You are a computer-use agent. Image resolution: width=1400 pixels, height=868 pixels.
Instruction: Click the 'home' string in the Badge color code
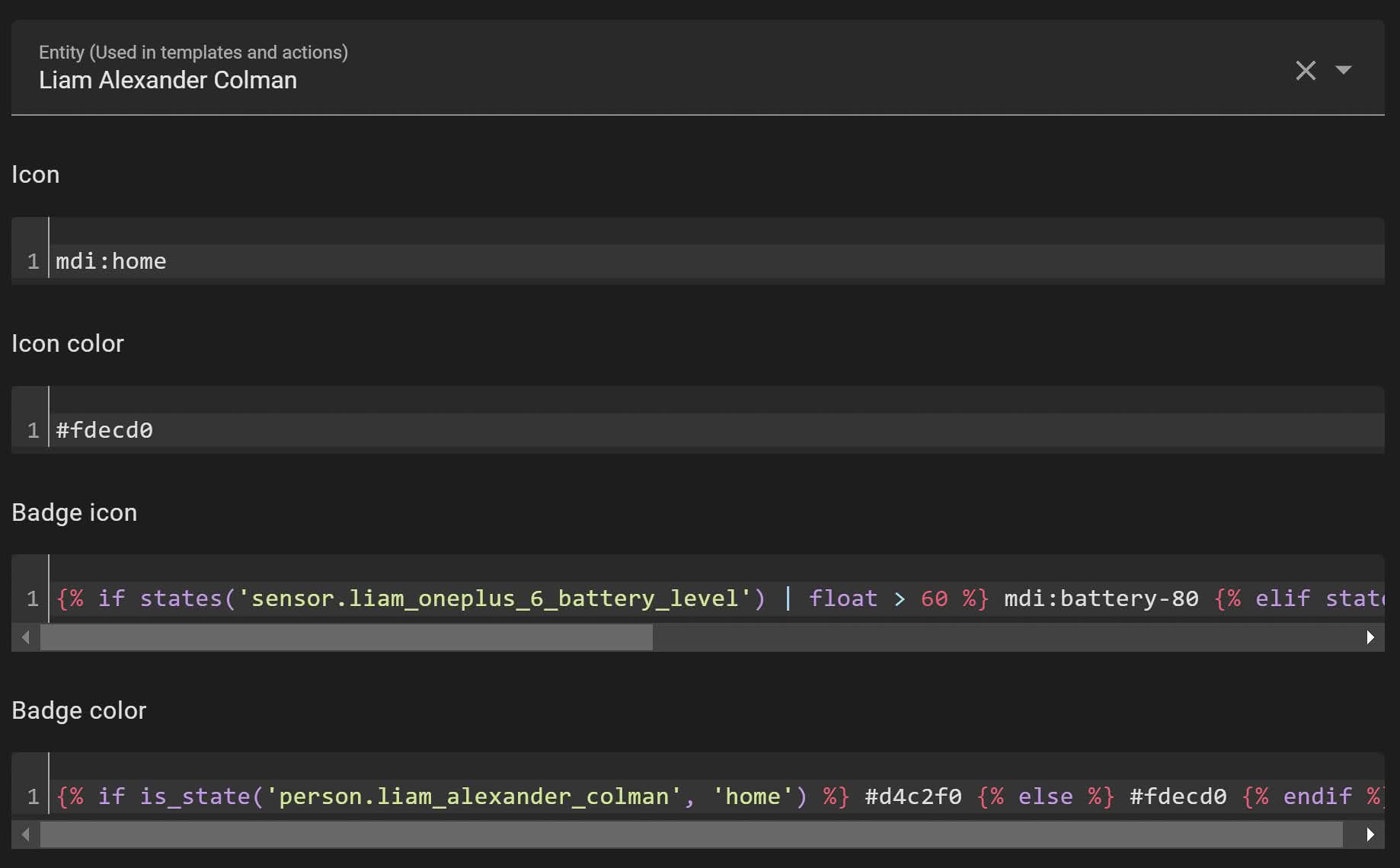click(x=753, y=796)
